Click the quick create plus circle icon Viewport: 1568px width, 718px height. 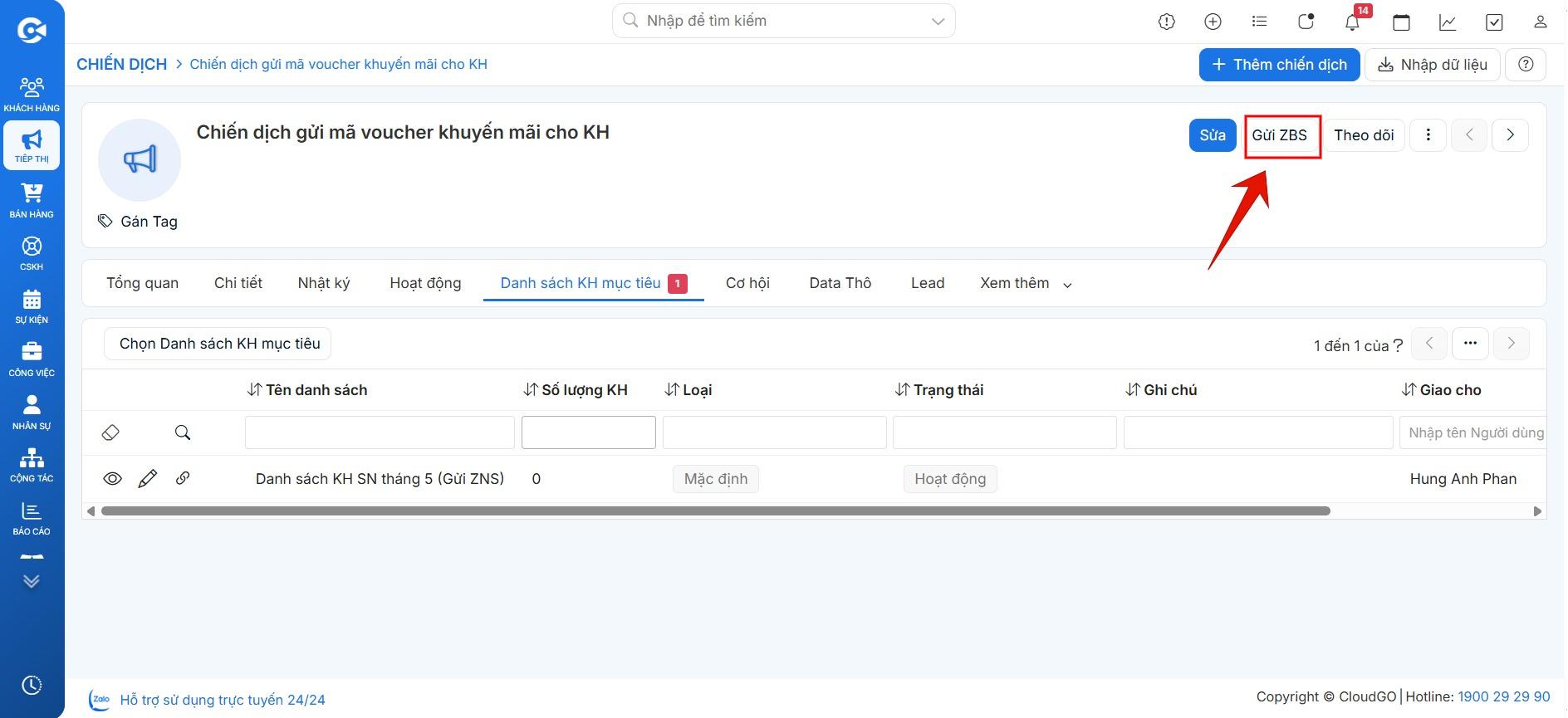(x=1213, y=22)
